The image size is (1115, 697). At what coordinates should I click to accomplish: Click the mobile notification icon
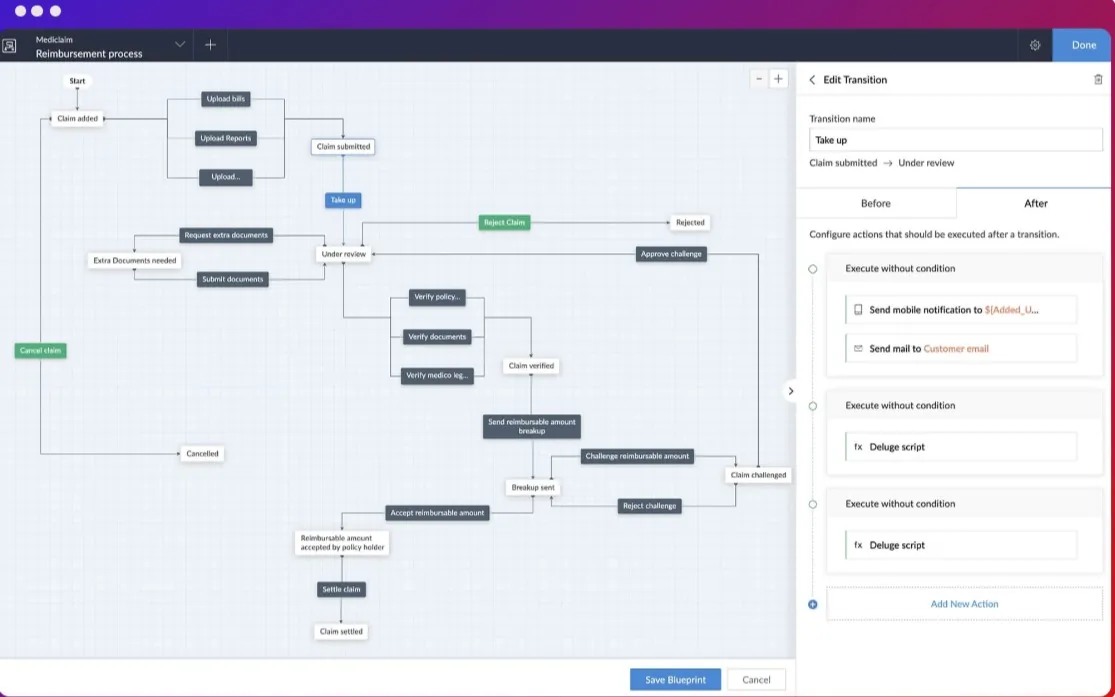[858, 310]
